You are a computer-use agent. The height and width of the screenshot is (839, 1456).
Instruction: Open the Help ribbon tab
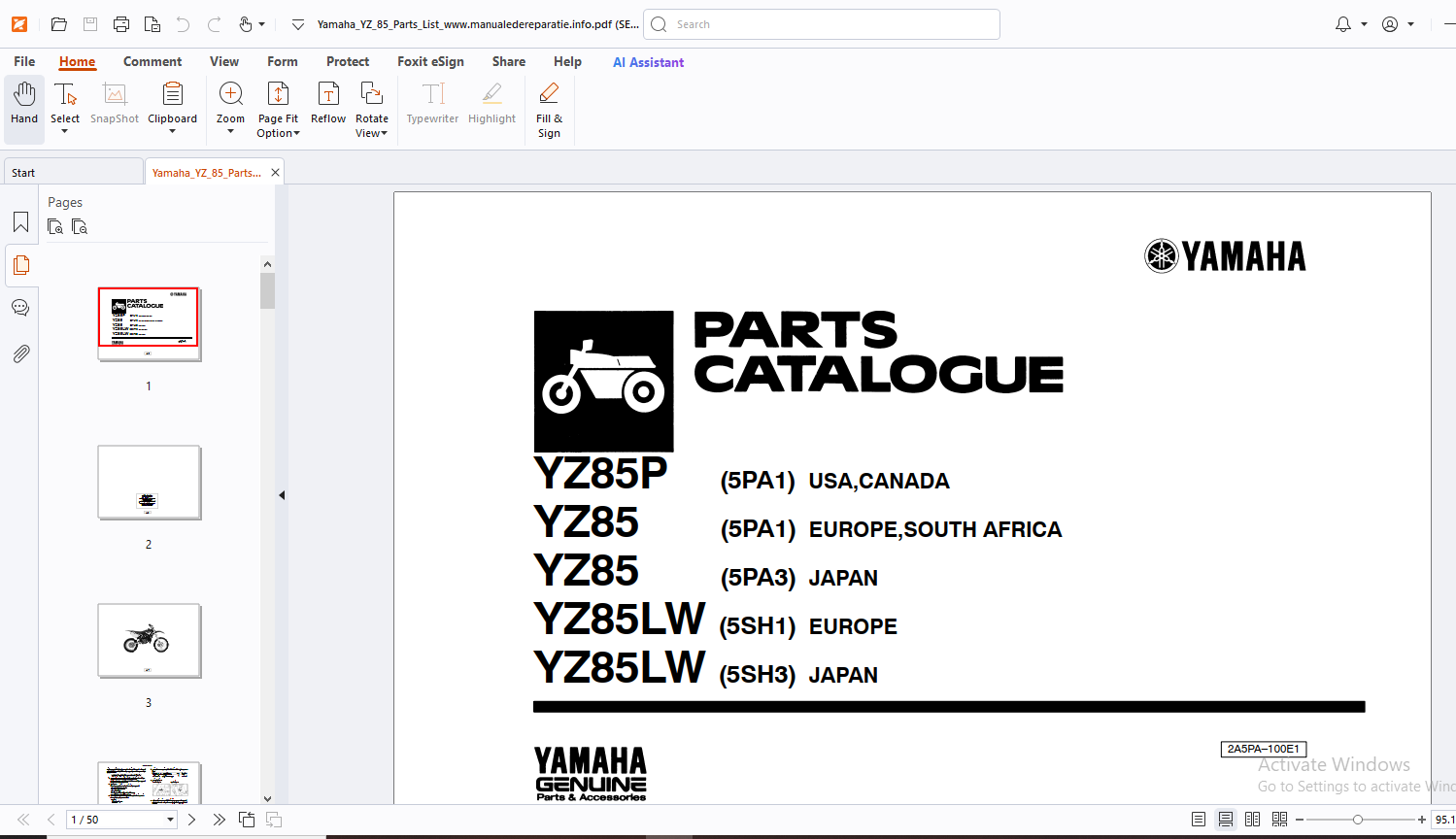click(567, 61)
